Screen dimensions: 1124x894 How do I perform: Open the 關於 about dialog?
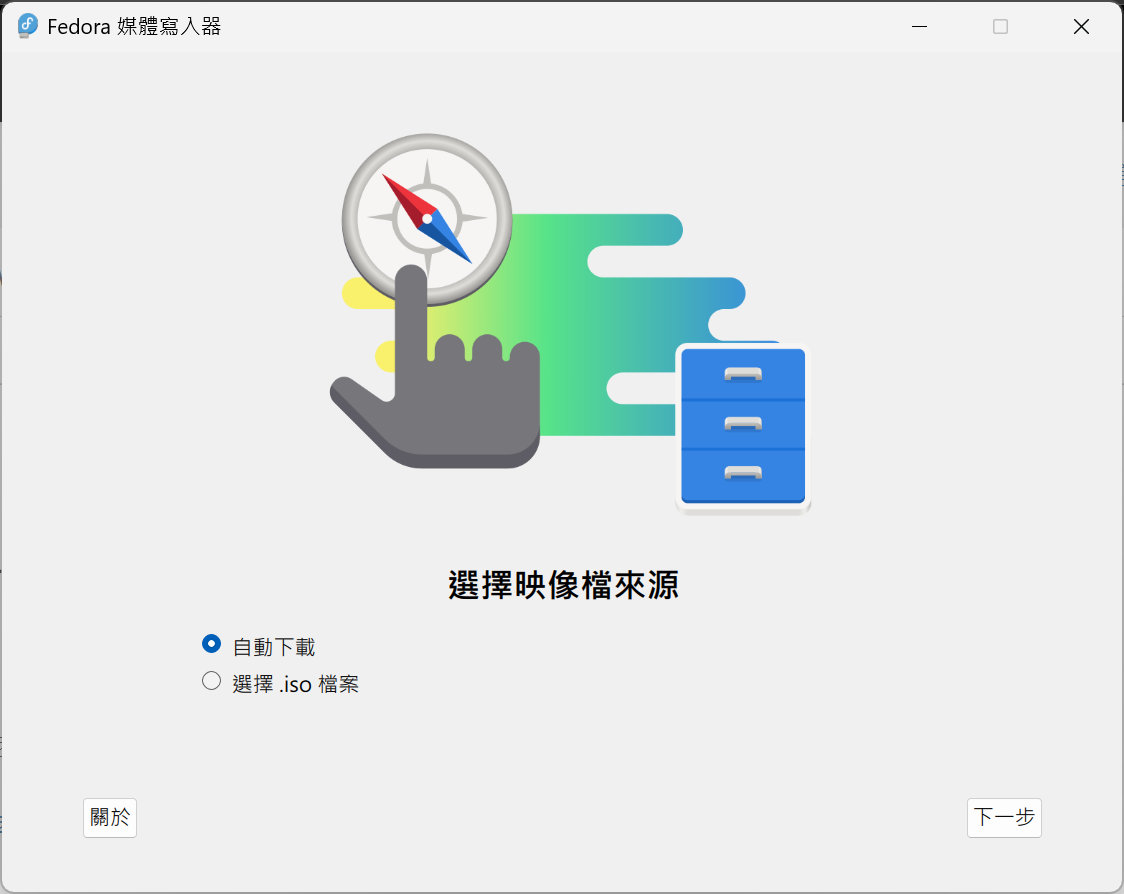pos(110,817)
